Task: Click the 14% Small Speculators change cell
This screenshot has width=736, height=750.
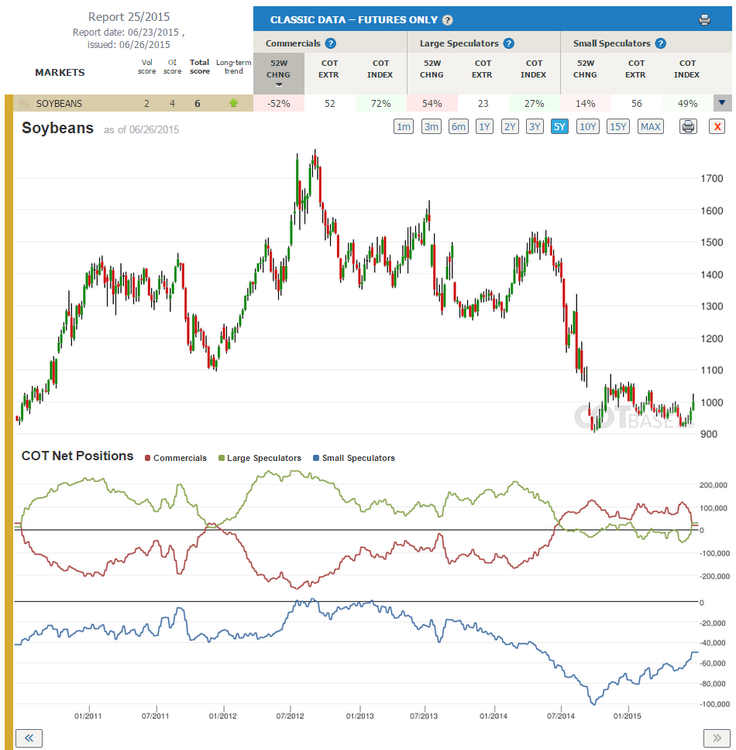Action: pos(585,103)
